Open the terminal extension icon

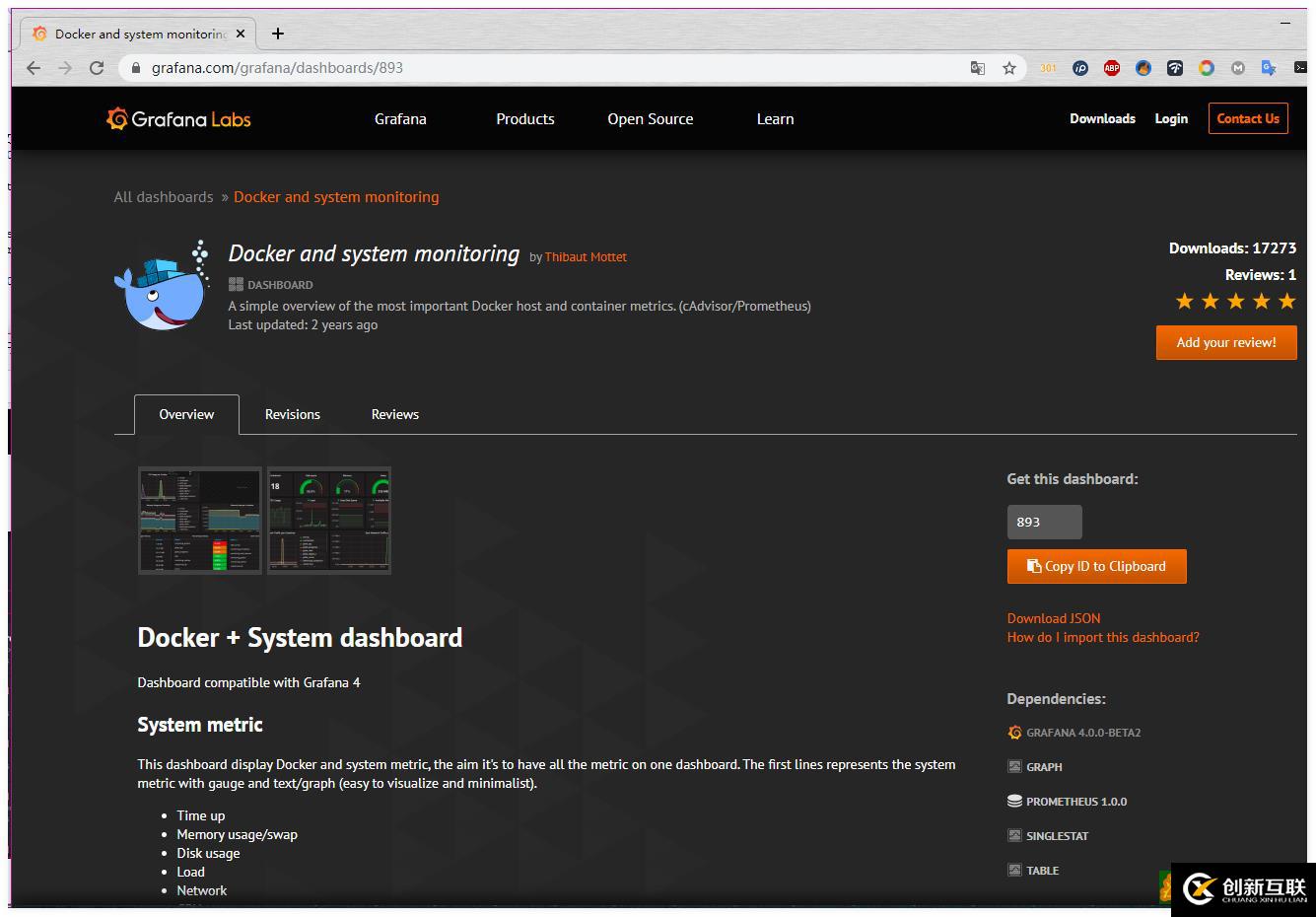click(x=1300, y=68)
